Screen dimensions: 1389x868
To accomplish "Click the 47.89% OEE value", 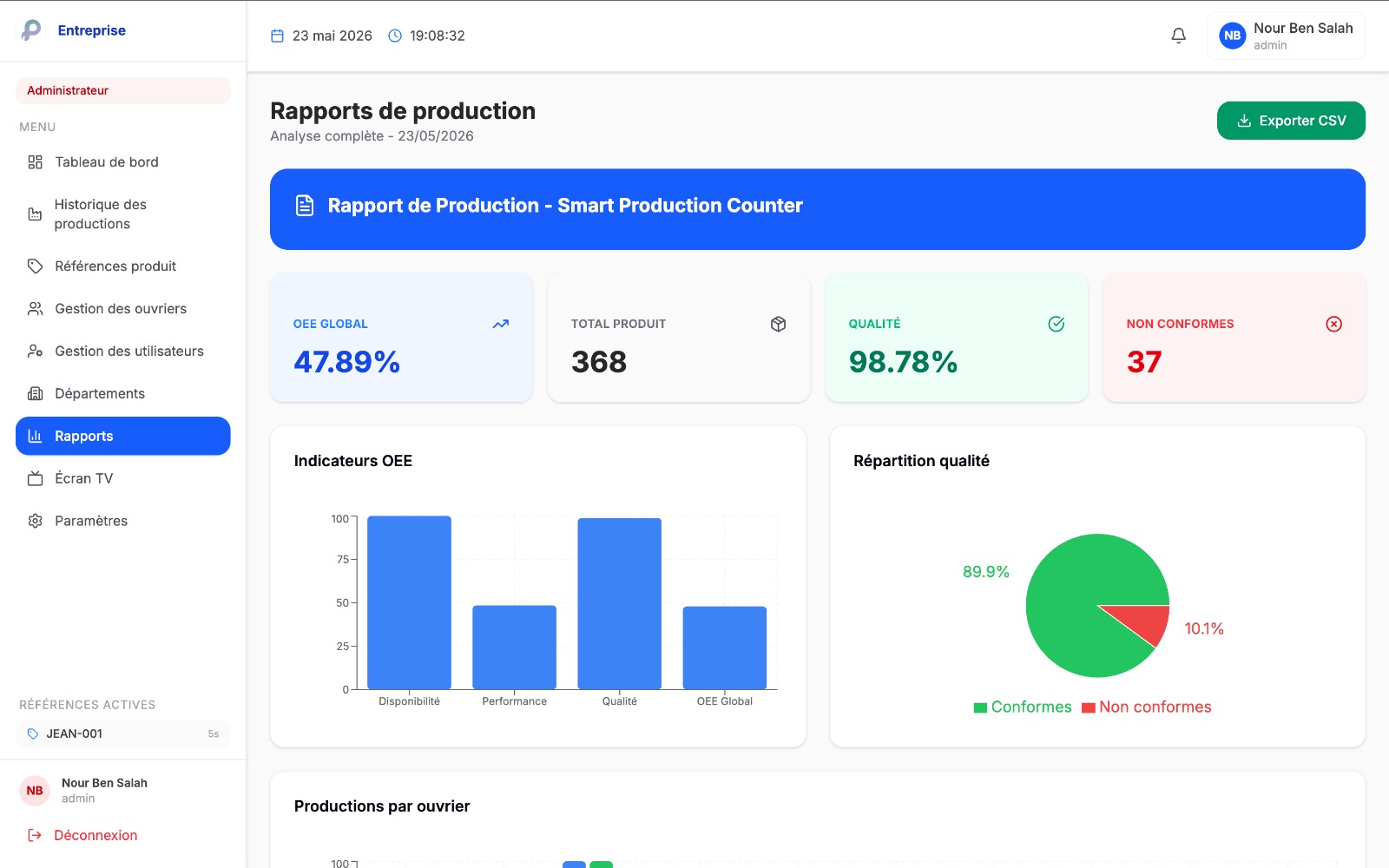I will (346, 362).
